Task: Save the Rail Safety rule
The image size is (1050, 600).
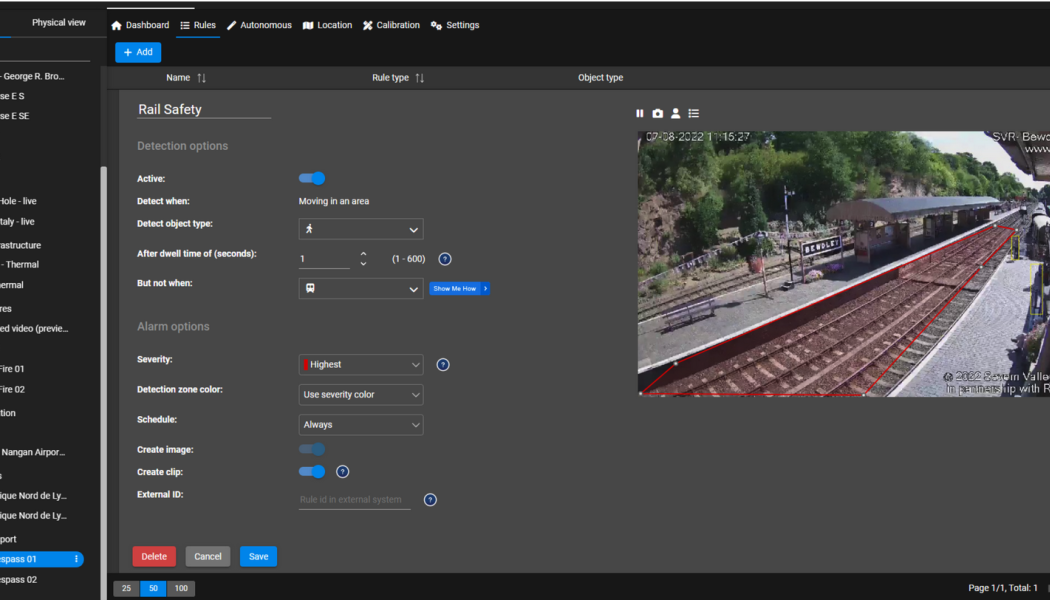Action: [258, 556]
